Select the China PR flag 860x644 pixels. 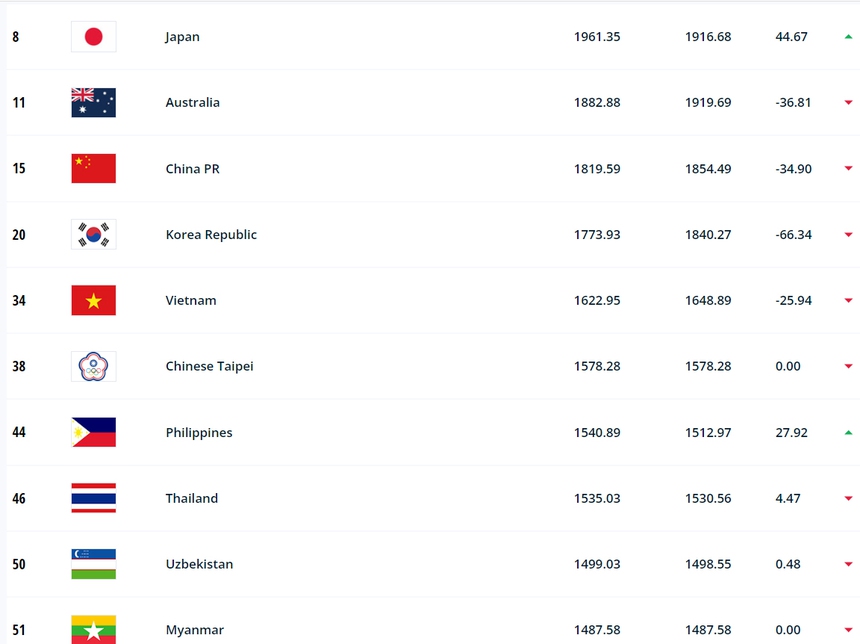(x=93, y=168)
